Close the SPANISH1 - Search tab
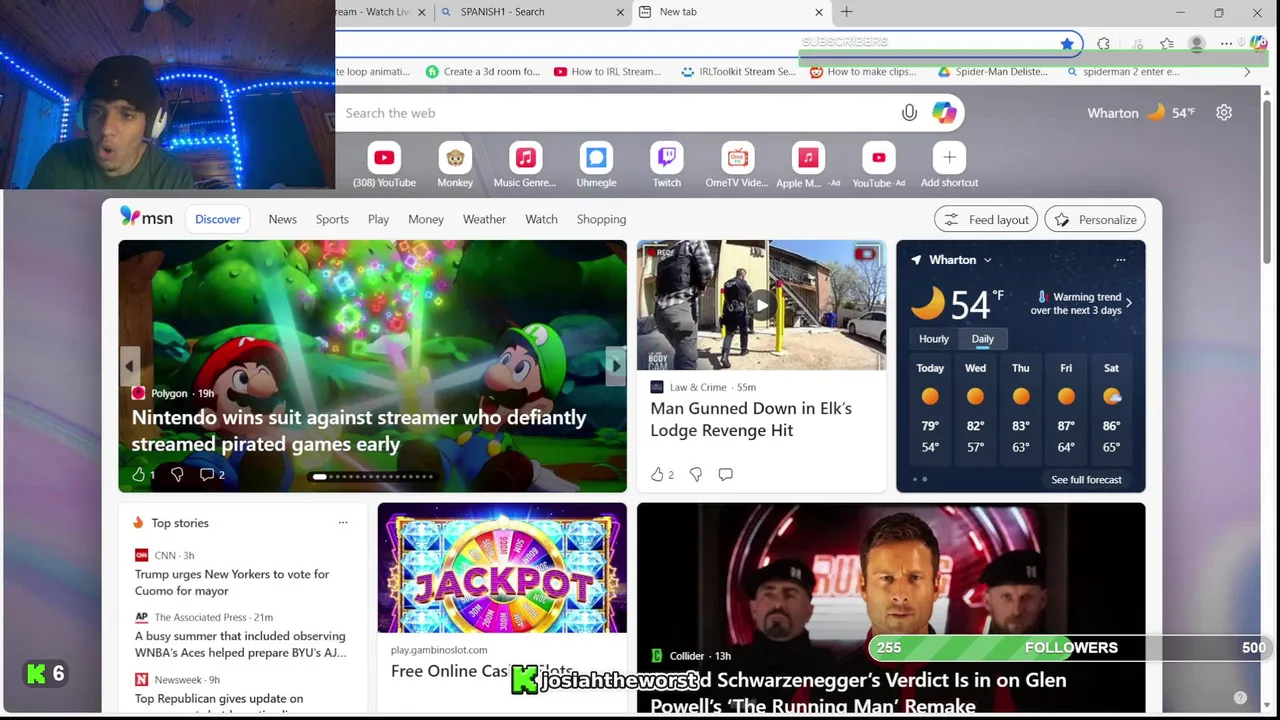Image resolution: width=1280 pixels, height=720 pixels. tap(620, 12)
